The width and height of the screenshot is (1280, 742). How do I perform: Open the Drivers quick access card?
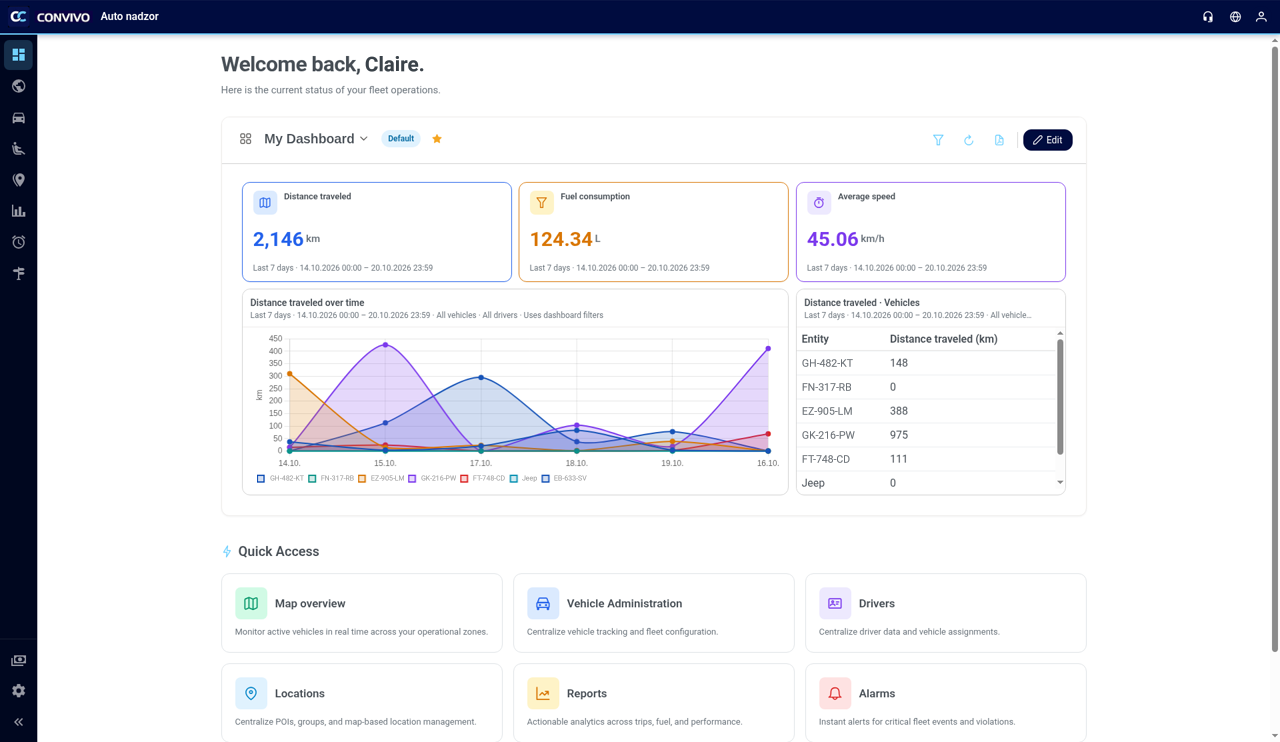[945, 613]
